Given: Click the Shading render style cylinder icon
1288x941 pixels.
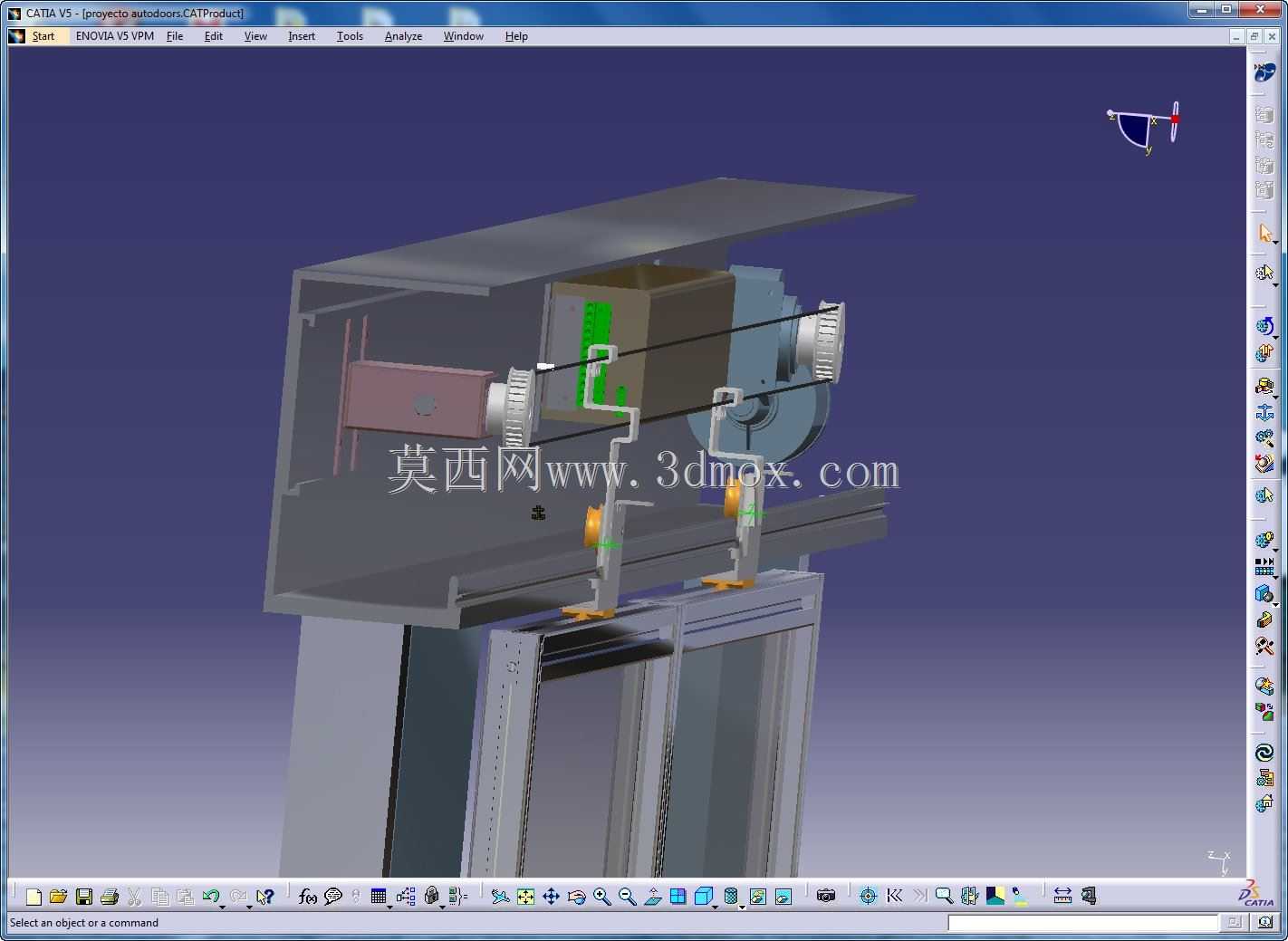Looking at the screenshot, I should 730,897.
